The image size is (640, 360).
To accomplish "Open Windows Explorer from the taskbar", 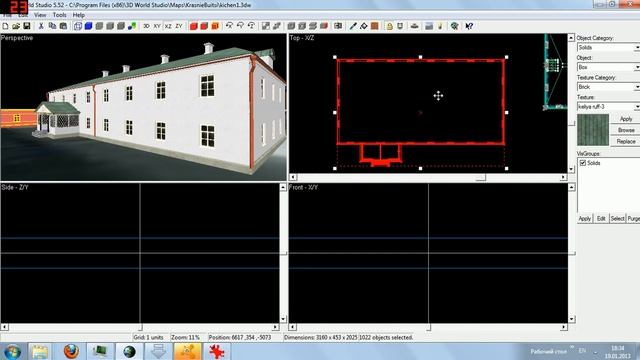I will pos(40,351).
